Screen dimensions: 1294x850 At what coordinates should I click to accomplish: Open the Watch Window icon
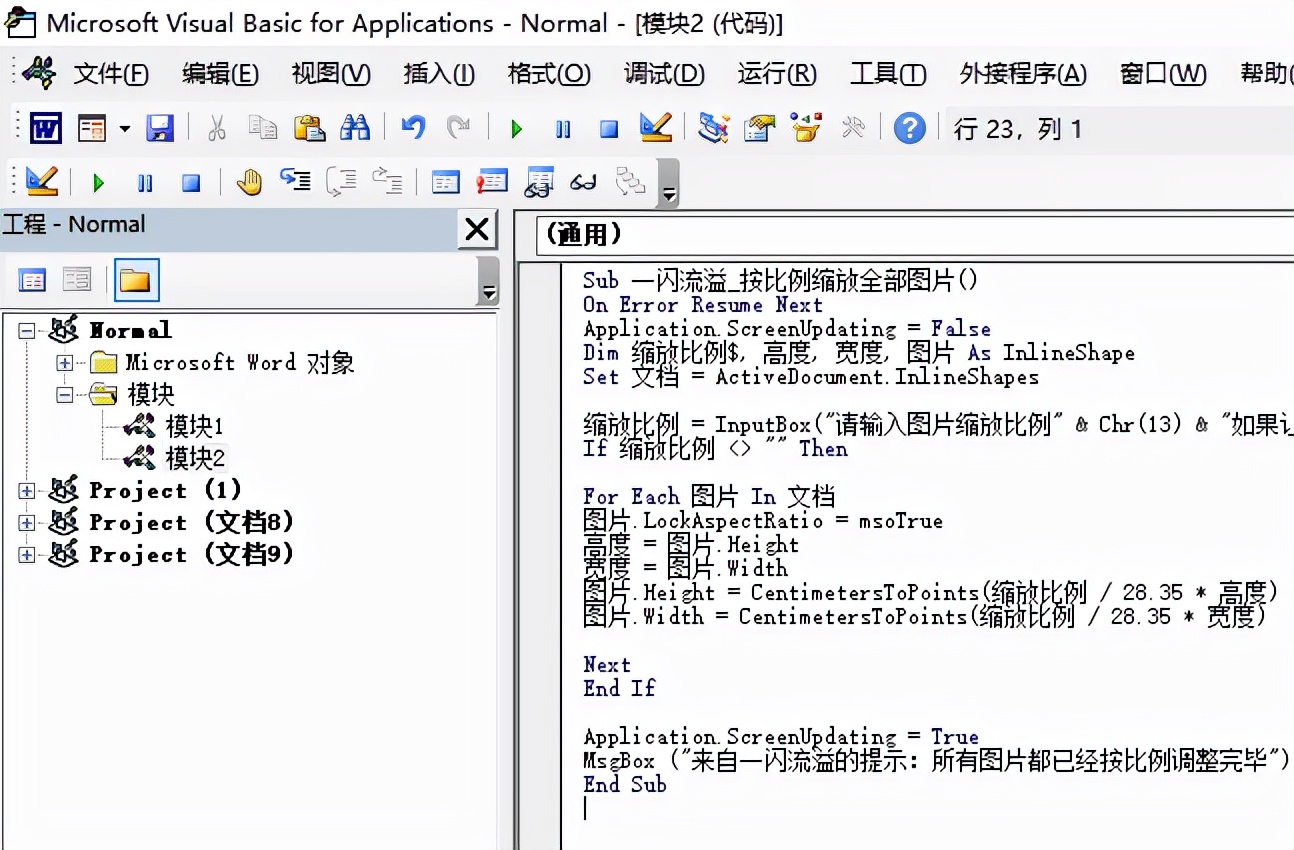coord(538,182)
